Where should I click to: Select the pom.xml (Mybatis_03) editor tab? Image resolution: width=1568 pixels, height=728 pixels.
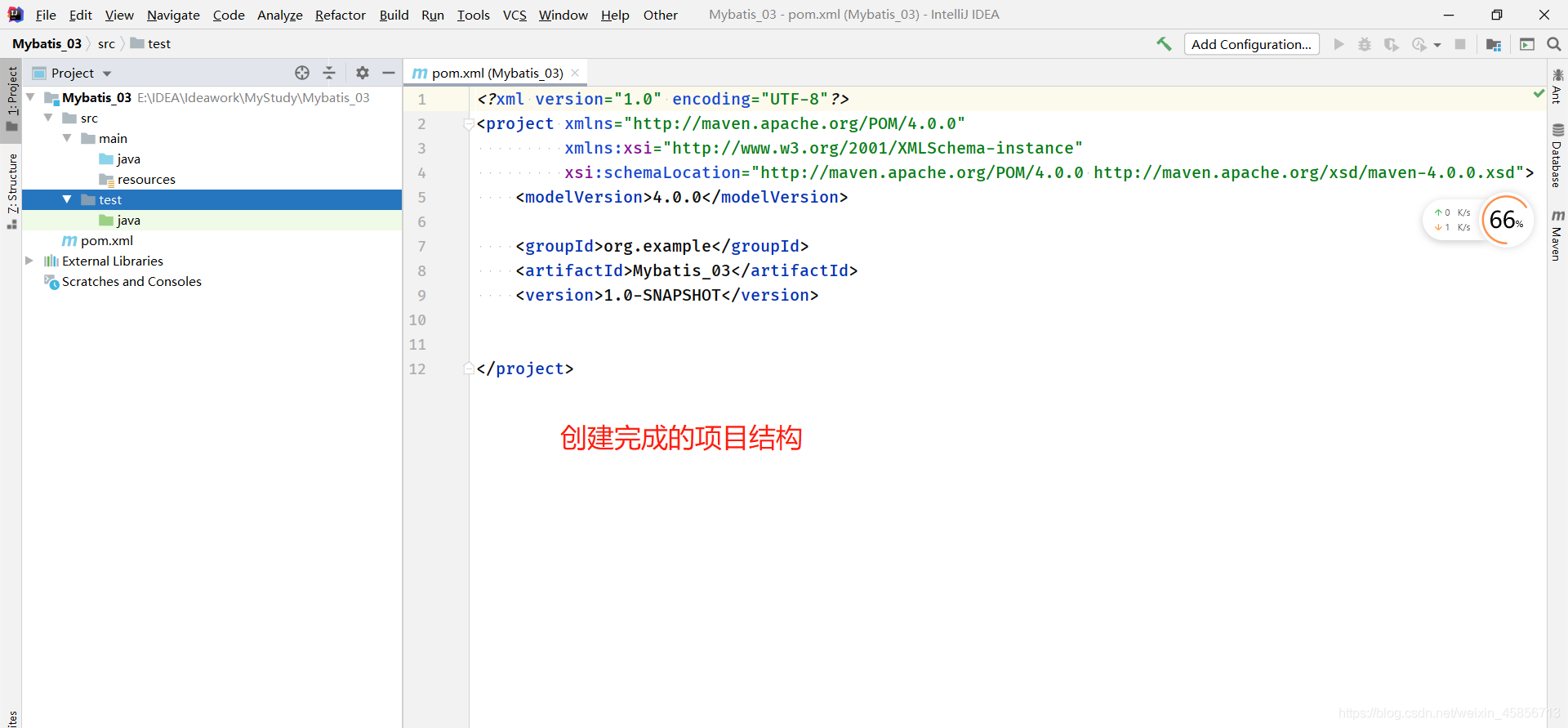pyautogui.click(x=497, y=73)
